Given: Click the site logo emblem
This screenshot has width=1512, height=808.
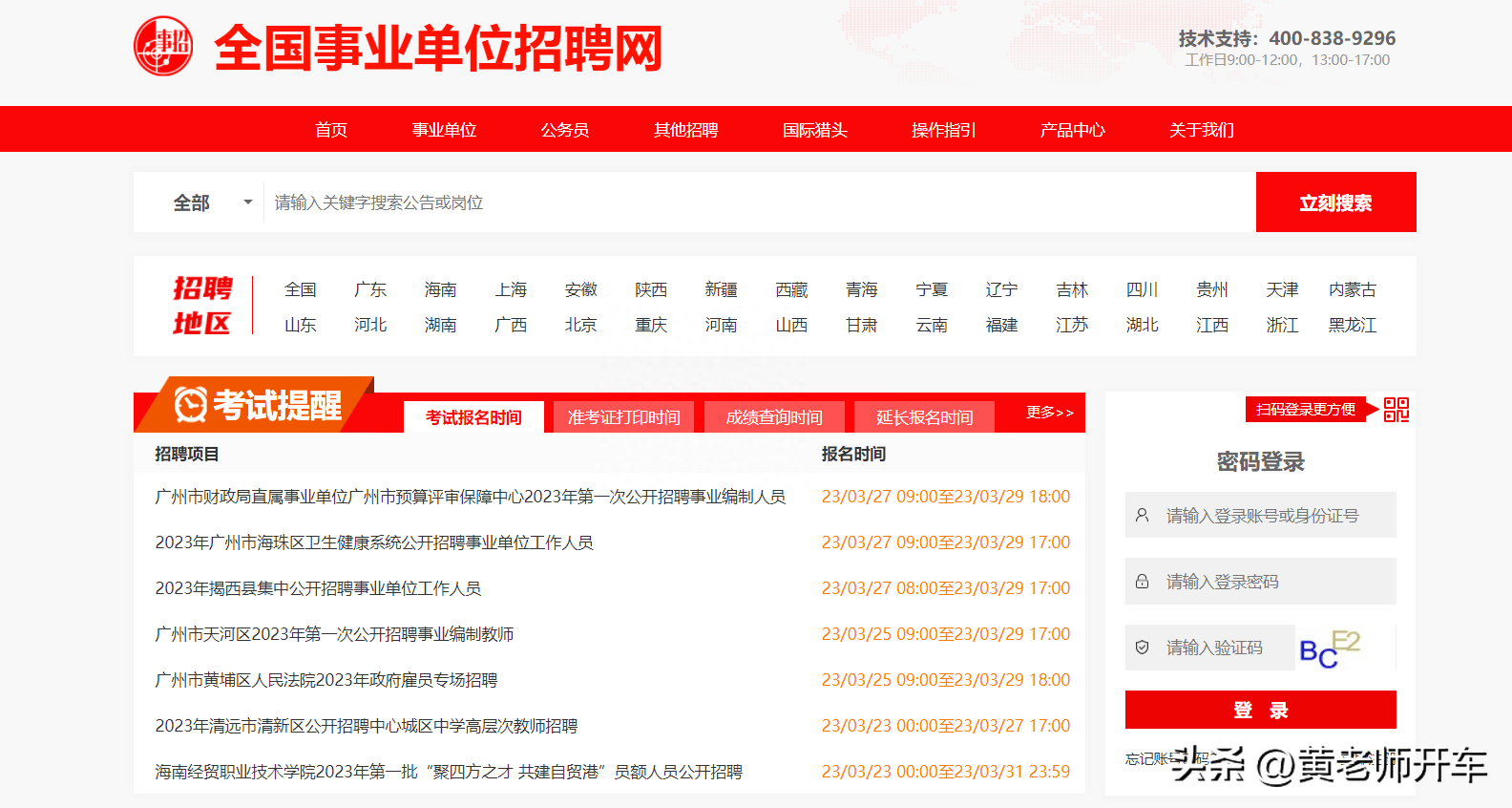Looking at the screenshot, I should (x=163, y=46).
